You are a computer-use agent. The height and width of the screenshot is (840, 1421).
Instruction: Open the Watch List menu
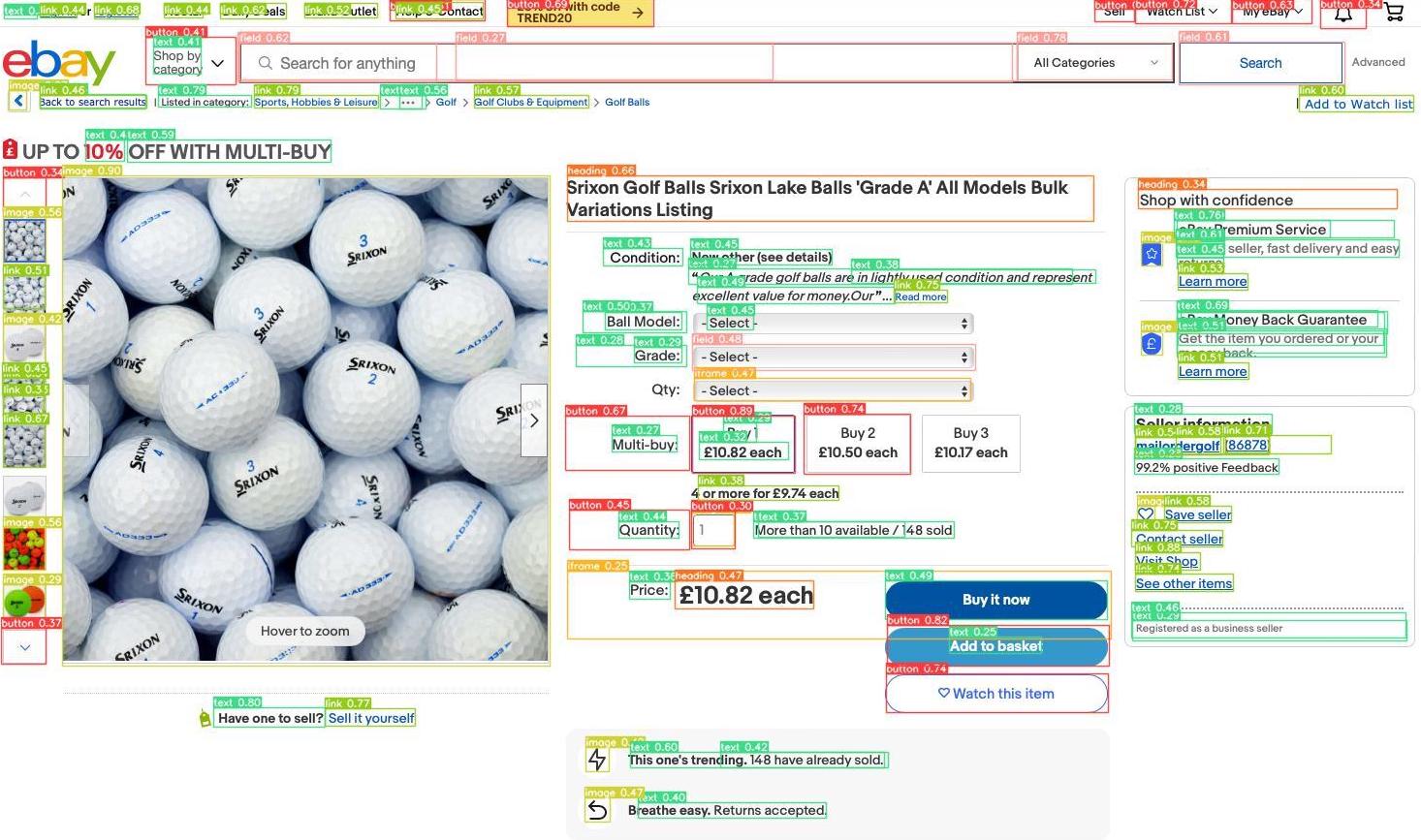1181,12
